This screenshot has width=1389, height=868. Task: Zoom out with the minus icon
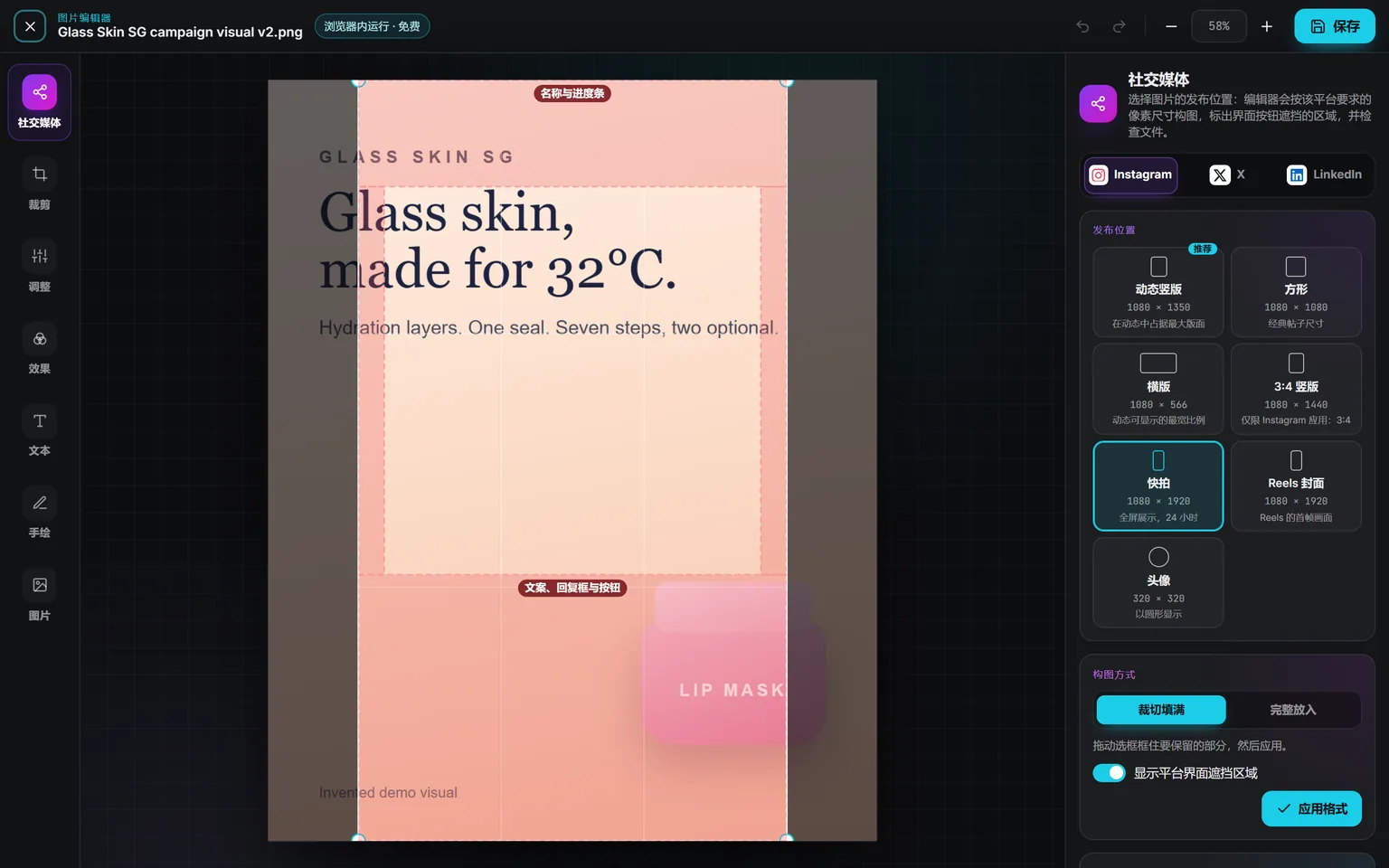click(x=1171, y=26)
